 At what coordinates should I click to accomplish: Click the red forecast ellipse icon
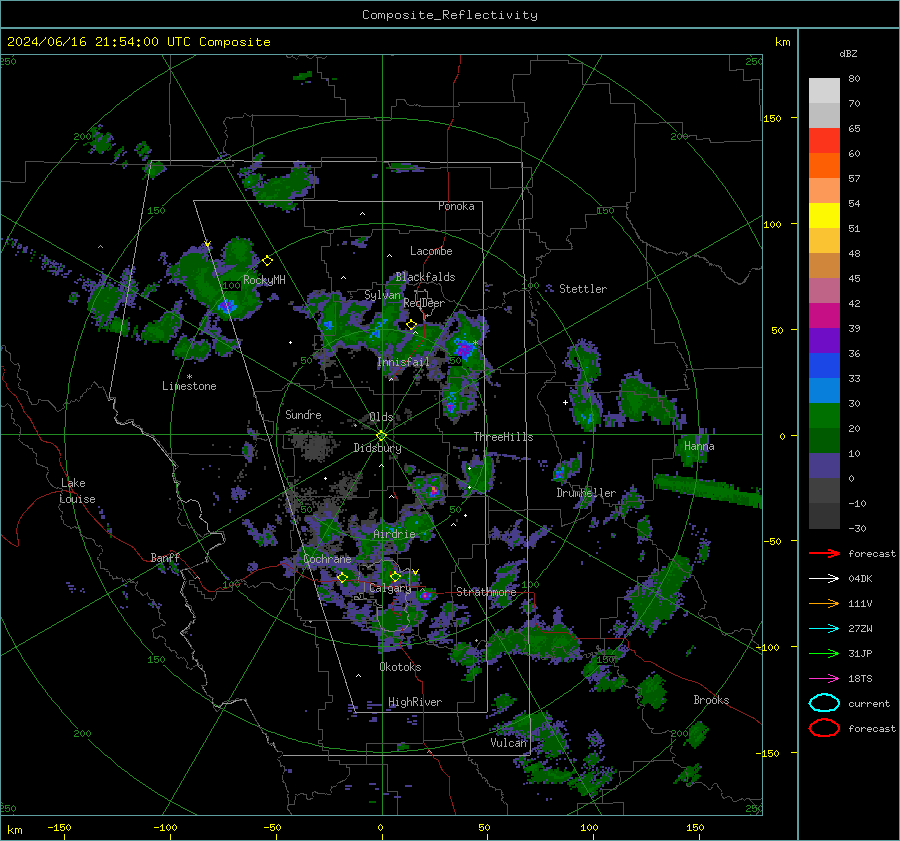(x=824, y=728)
